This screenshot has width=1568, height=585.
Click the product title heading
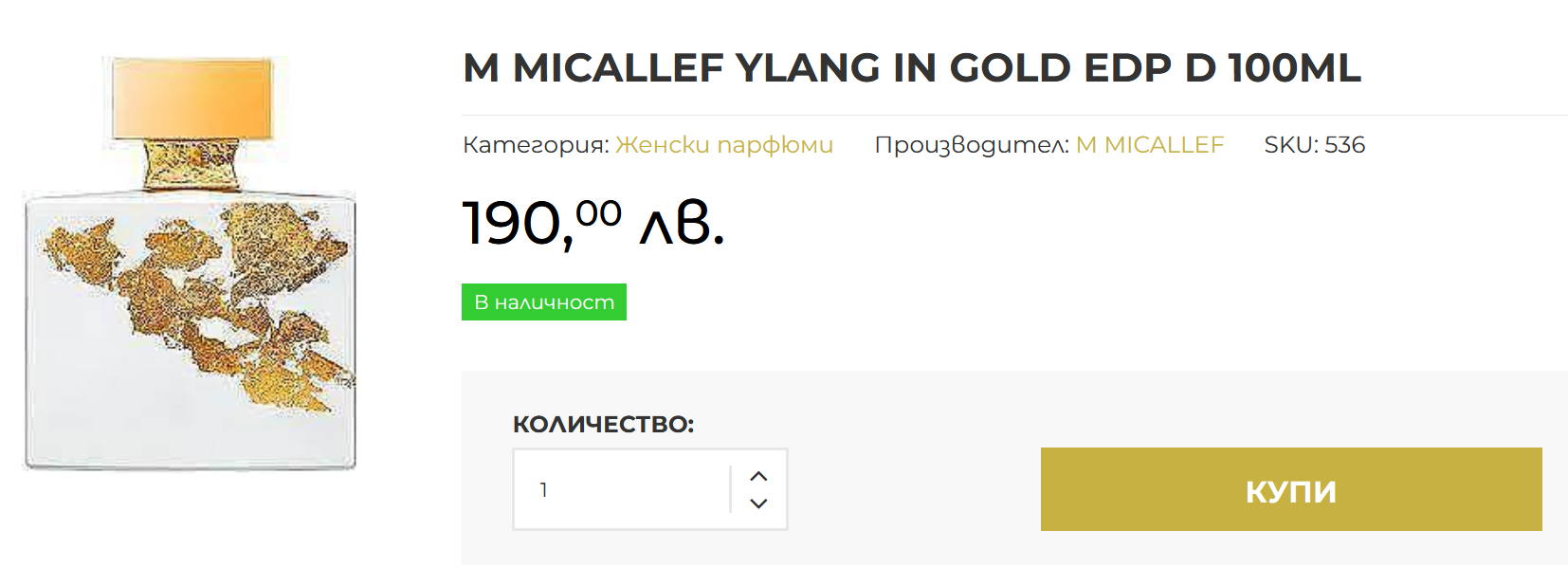pyautogui.click(x=912, y=68)
